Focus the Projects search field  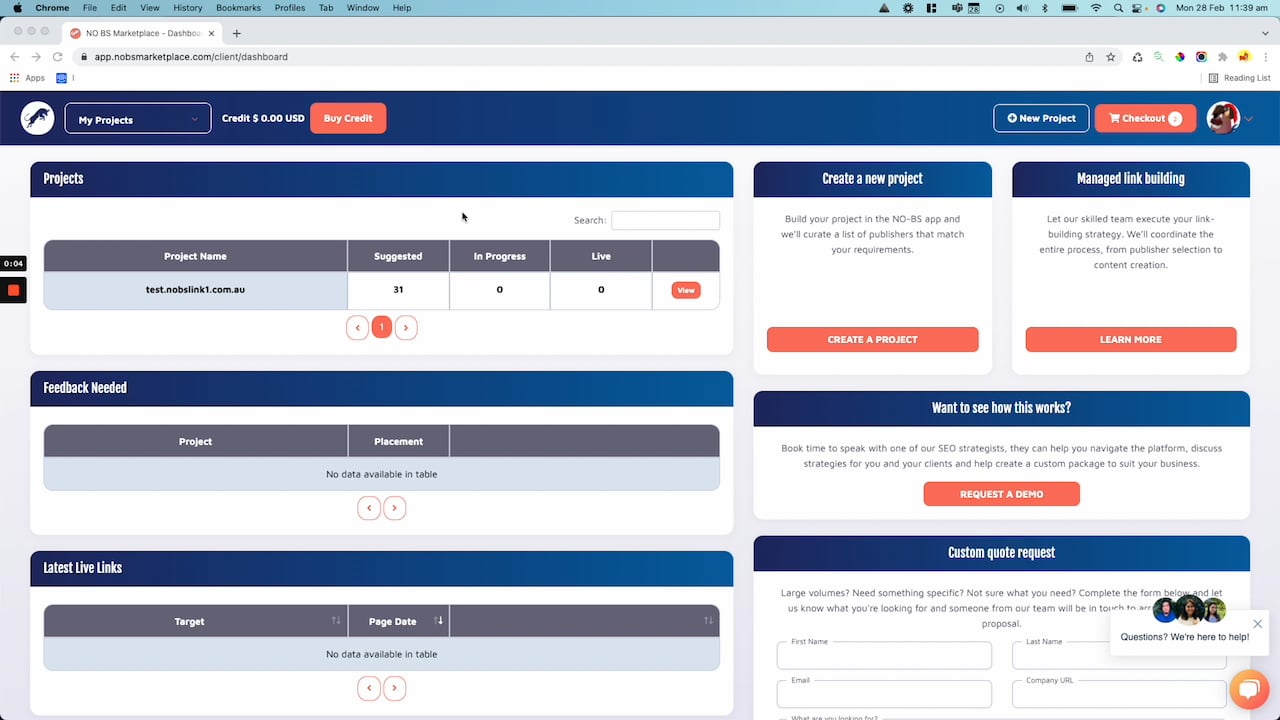tap(665, 220)
